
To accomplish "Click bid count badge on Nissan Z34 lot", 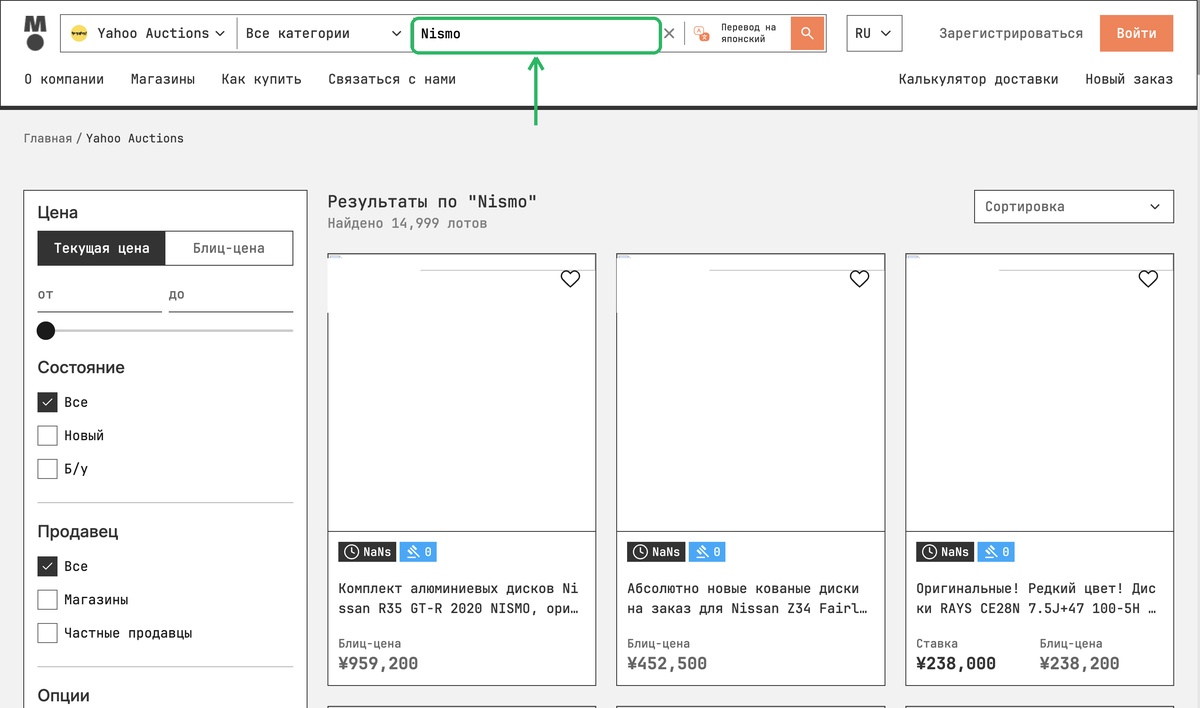I will click(x=707, y=552).
